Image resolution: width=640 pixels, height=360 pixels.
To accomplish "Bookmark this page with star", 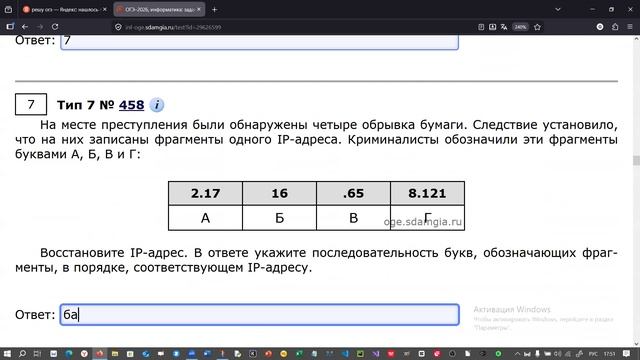I will coord(538,27).
